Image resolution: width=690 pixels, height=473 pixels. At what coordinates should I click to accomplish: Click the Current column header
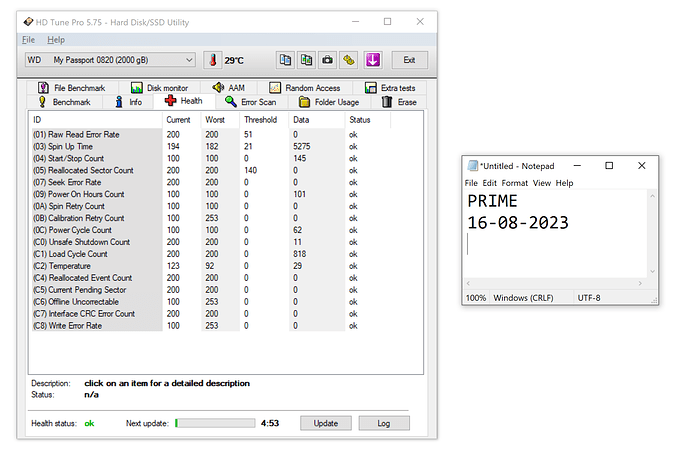coord(182,120)
